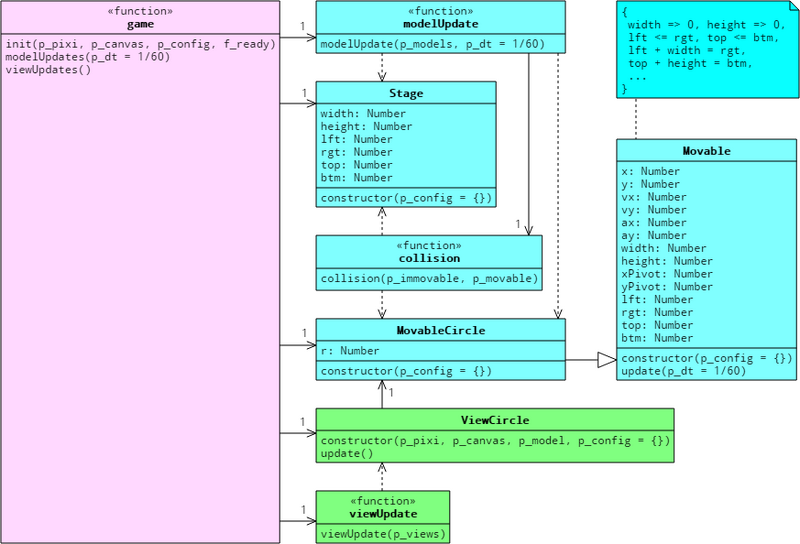Click the viewUpdate function header

[x=383, y=507]
